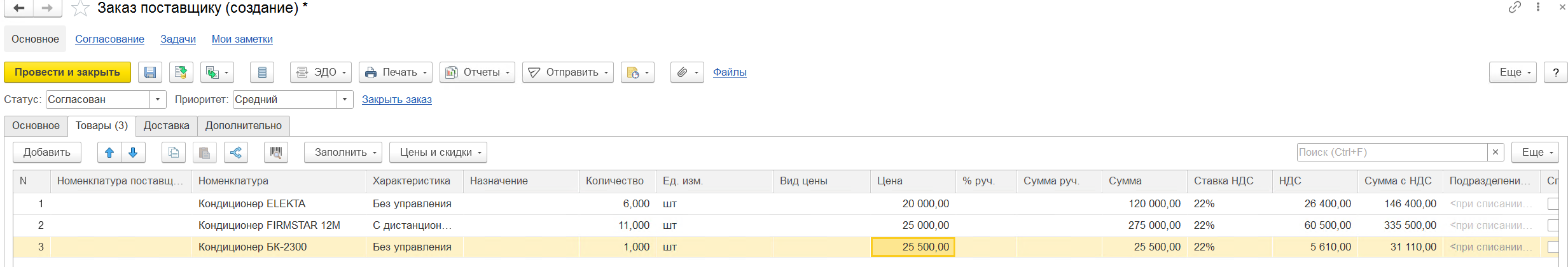Screen dimensions: 1568x267
Task: Switch to the Доставка tab
Action: click(167, 126)
